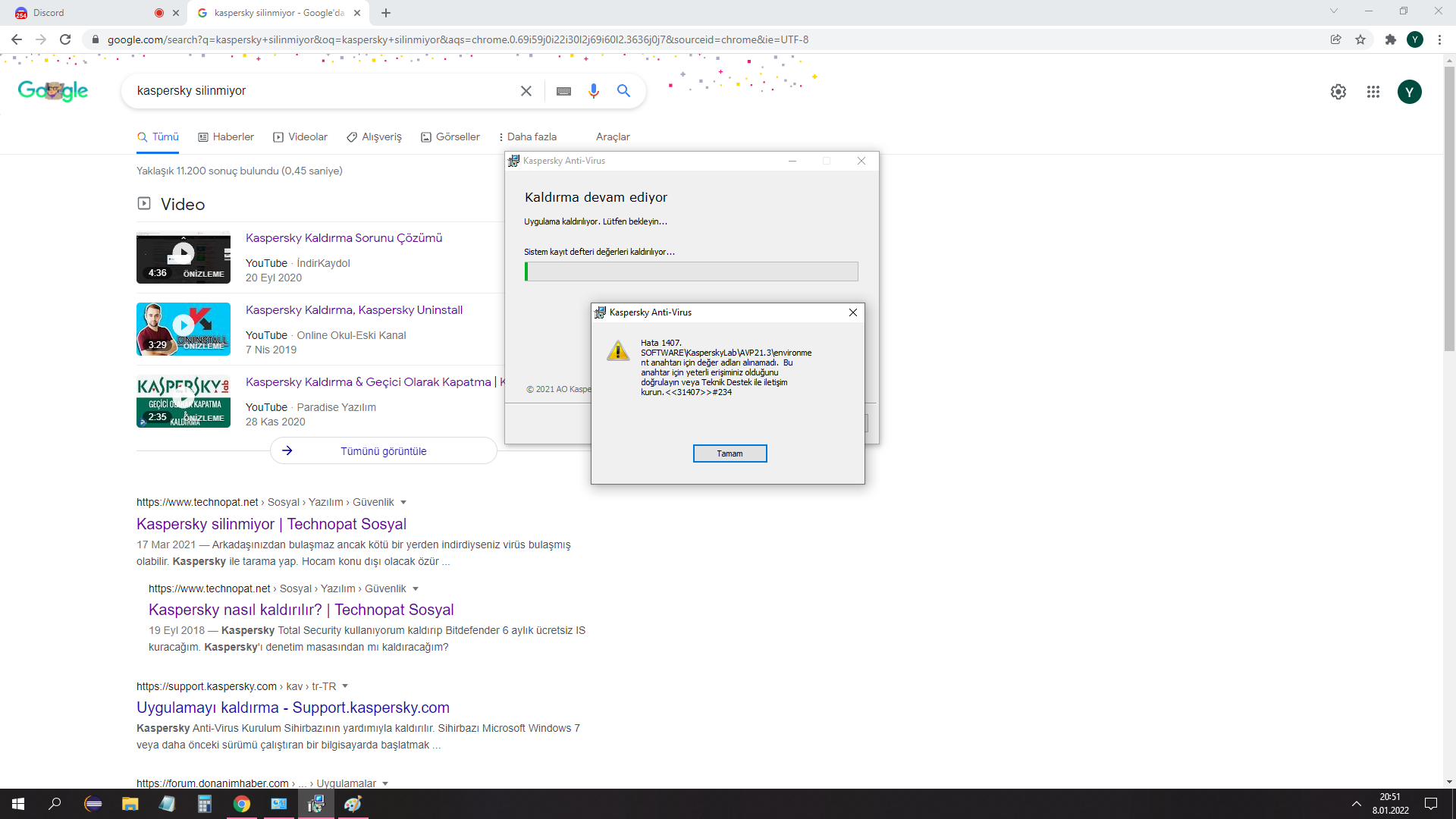Expand dropdown arrow next to technopat Güvenlik breadcrumb
The width and height of the screenshot is (1456, 819).
(403, 502)
